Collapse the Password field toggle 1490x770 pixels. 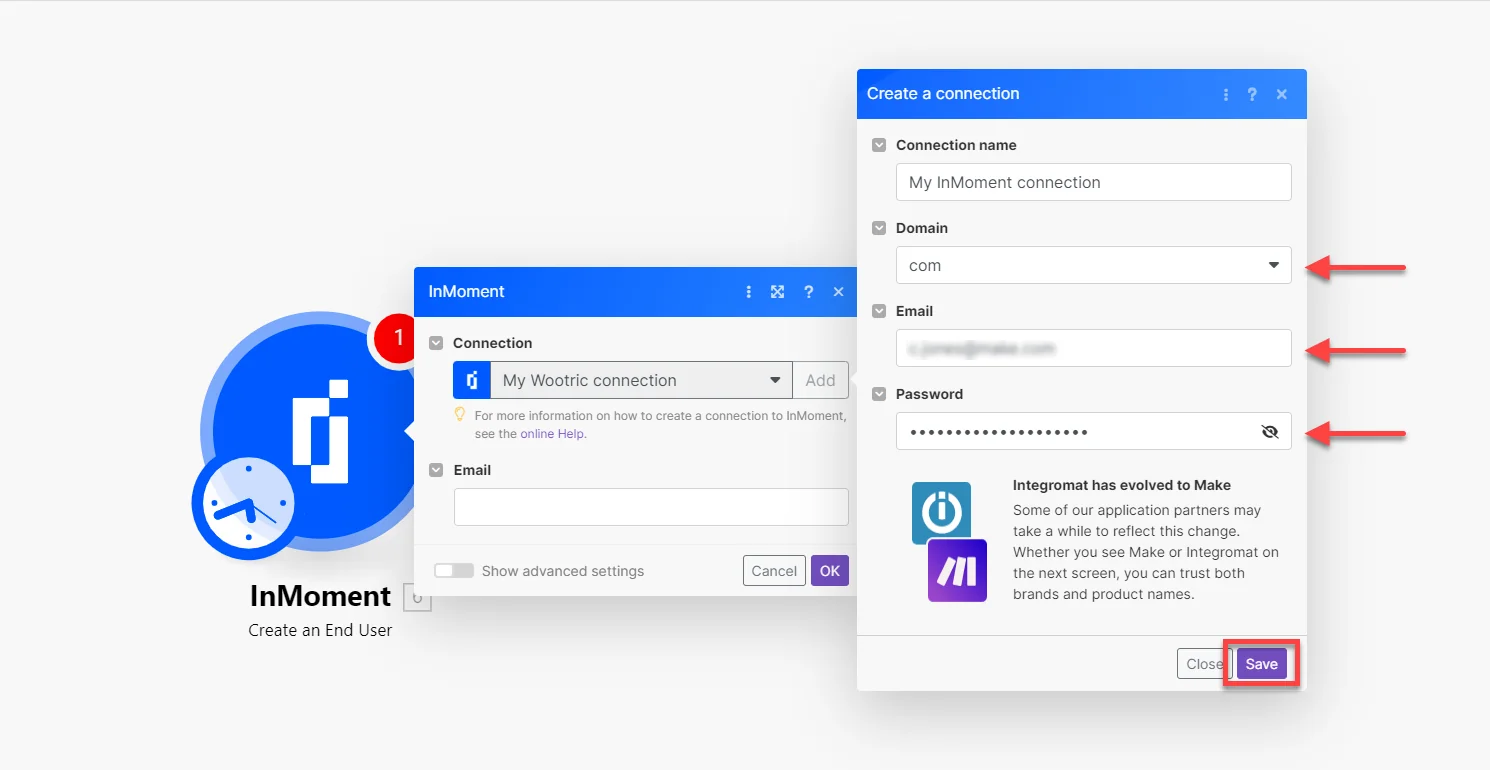pos(879,394)
